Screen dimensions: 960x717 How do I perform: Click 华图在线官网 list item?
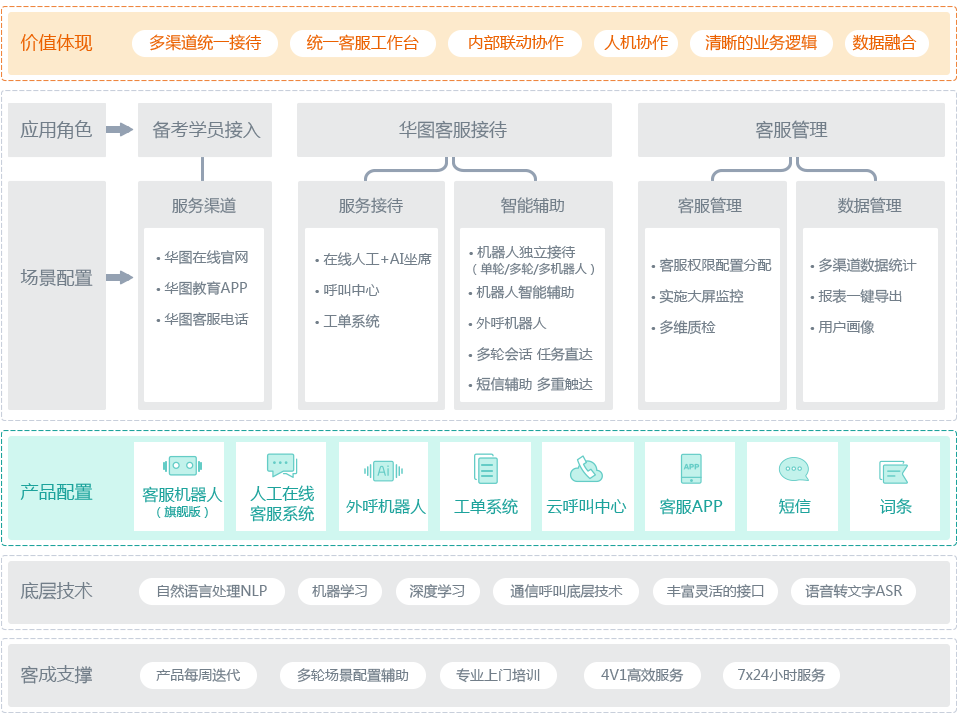203,258
